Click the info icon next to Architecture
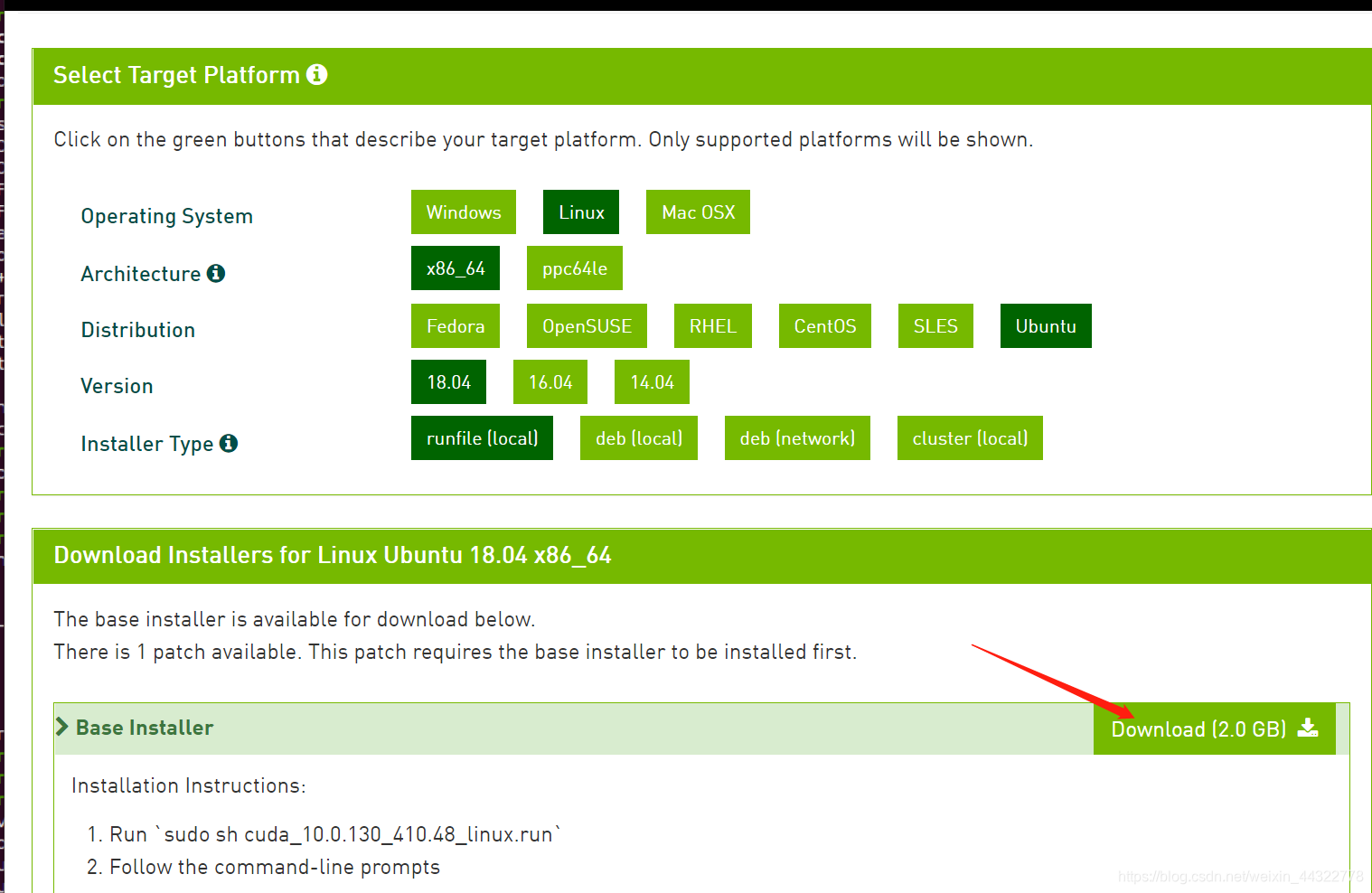The image size is (1372, 893). point(215,273)
